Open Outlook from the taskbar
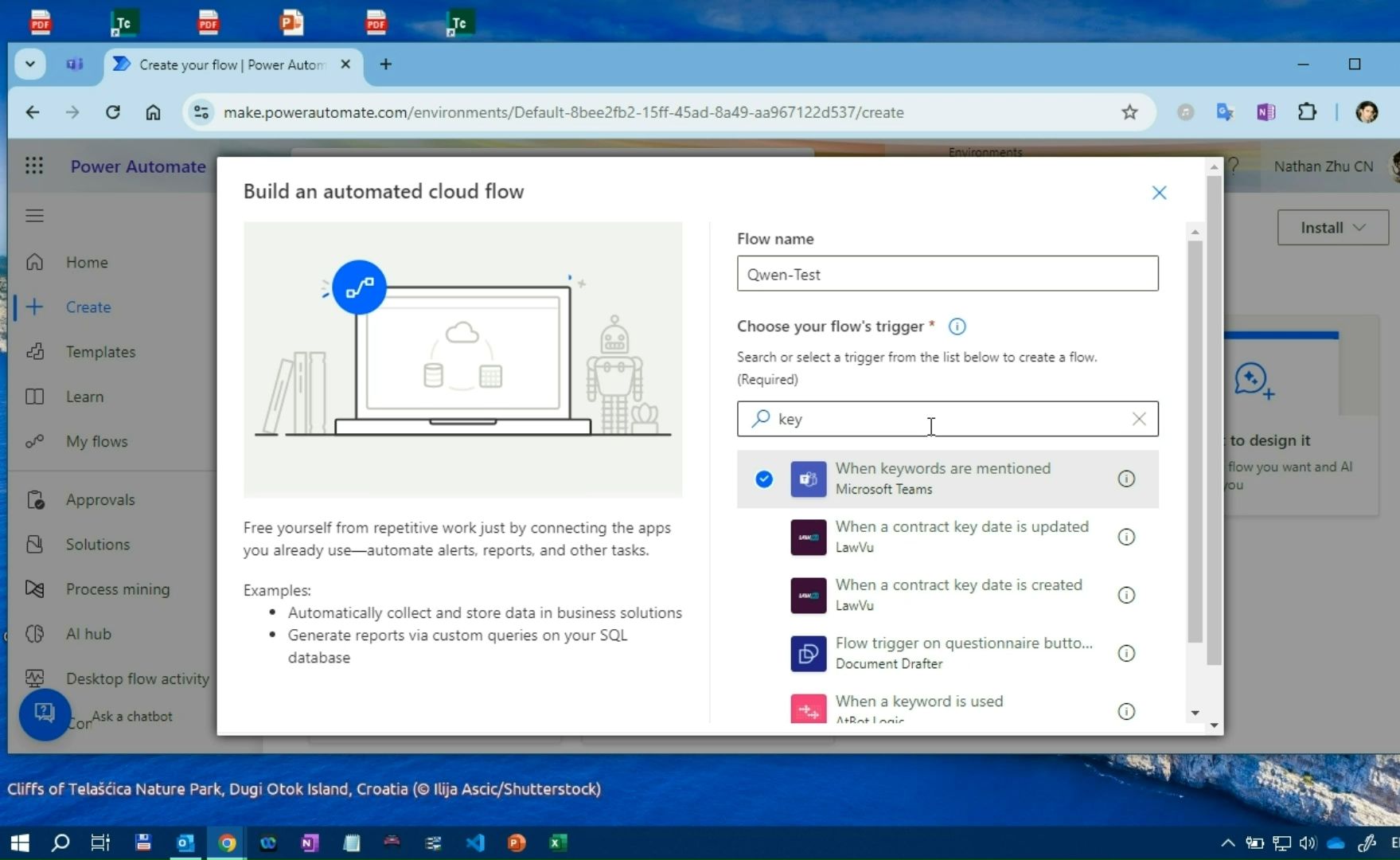This screenshot has height=860, width=1400. pyautogui.click(x=185, y=842)
